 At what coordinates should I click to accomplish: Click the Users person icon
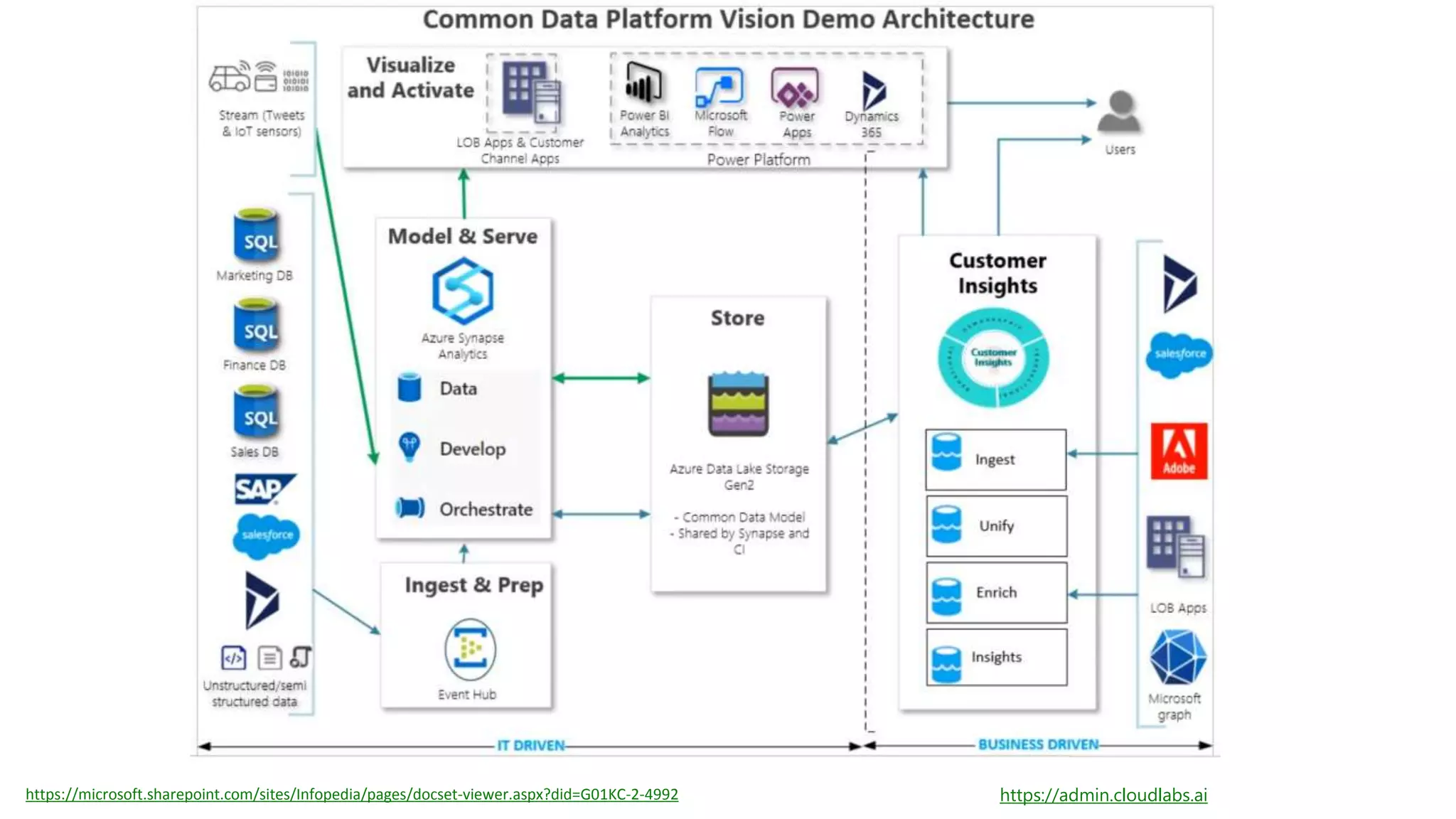coord(1120,112)
